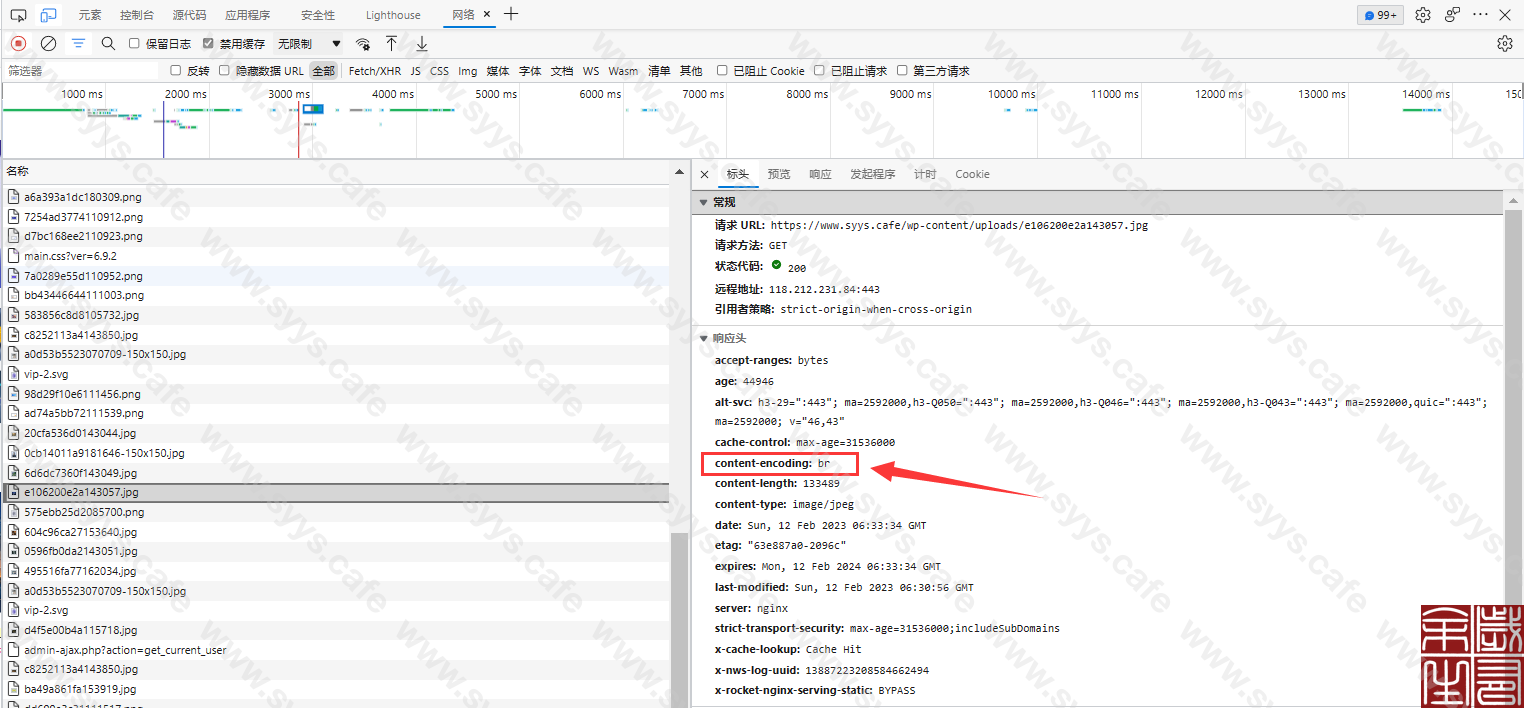Image resolution: width=1524 pixels, height=708 pixels.
Task: Open network conditions wifi icon
Action: [x=363, y=44]
